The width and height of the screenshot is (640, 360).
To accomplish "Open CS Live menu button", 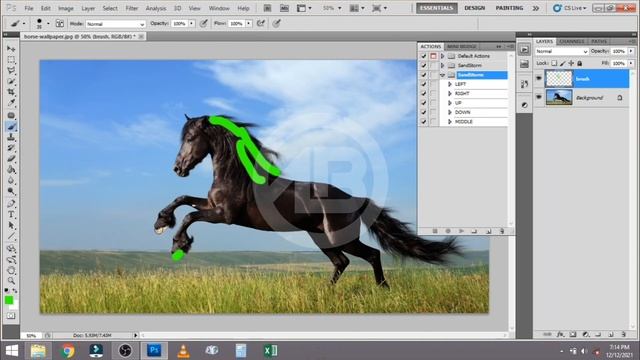I will click(570, 8).
